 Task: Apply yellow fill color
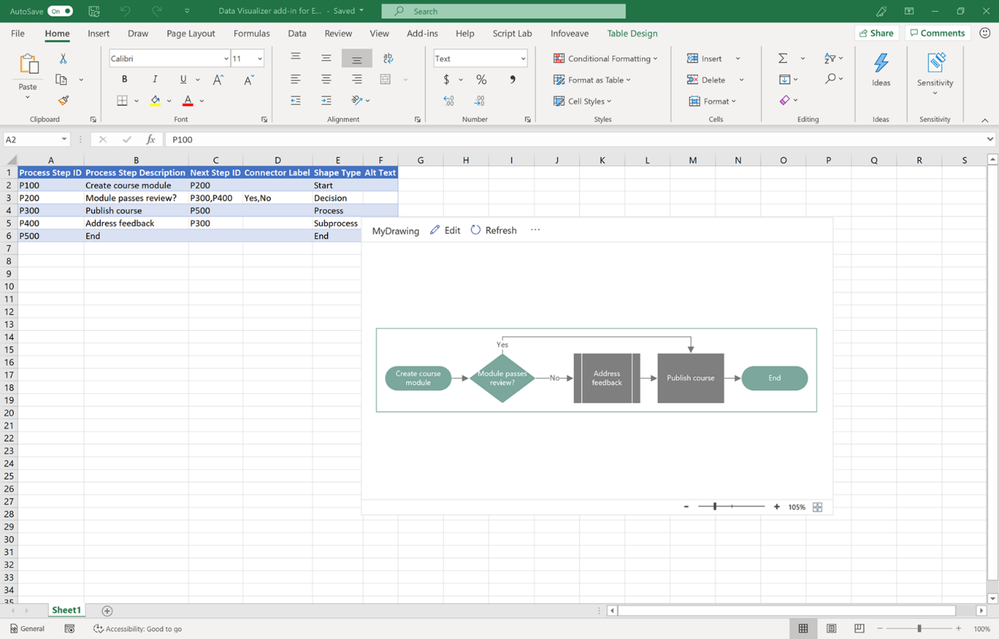[x=155, y=101]
